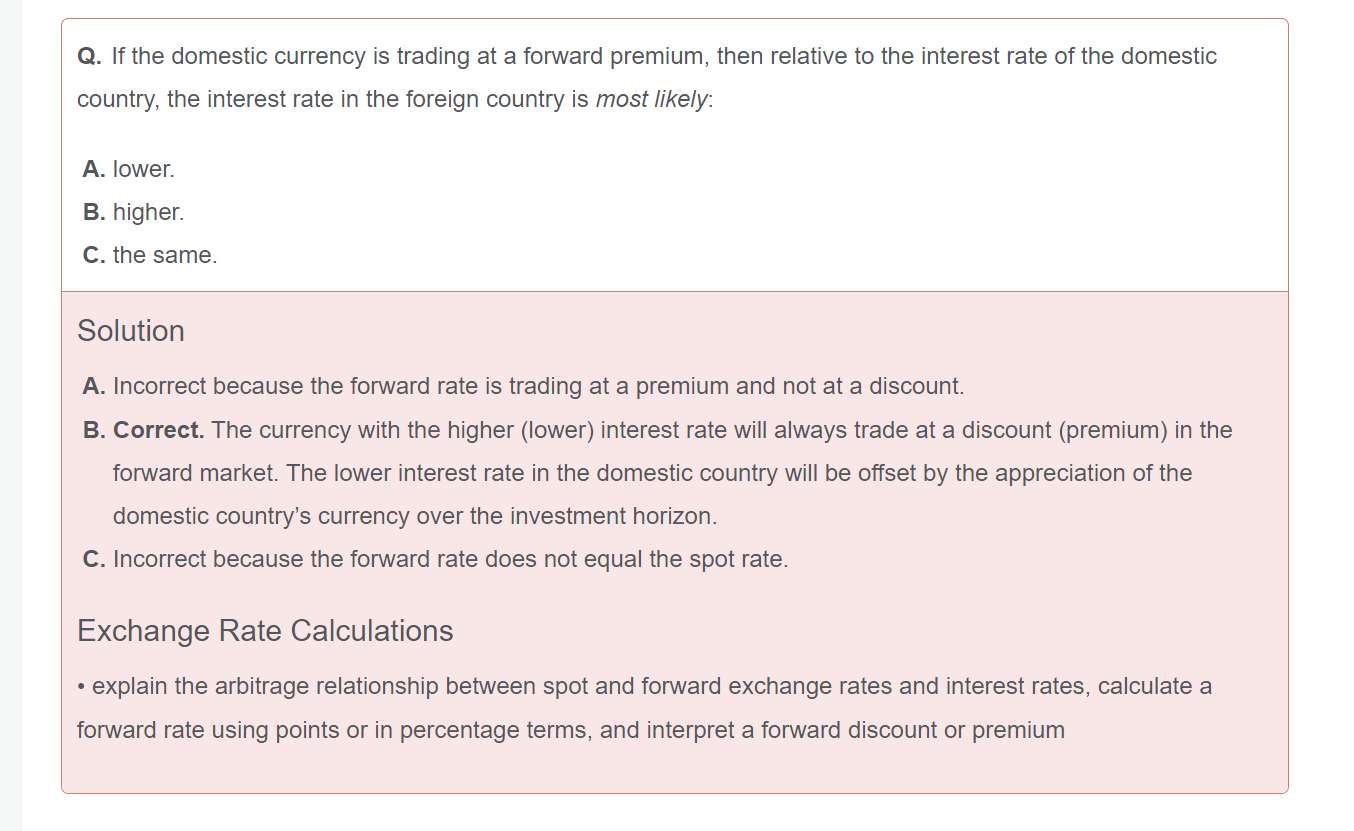This screenshot has height=831, width=1354.
Task: Click solution C spot rate explanation line
Action: (450, 559)
